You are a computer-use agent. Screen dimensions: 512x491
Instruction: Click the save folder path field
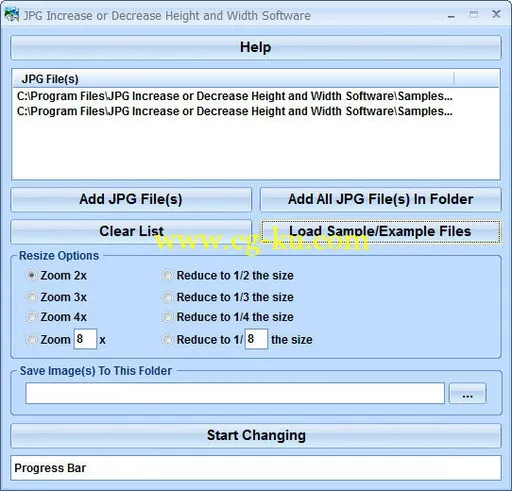click(235, 393)
